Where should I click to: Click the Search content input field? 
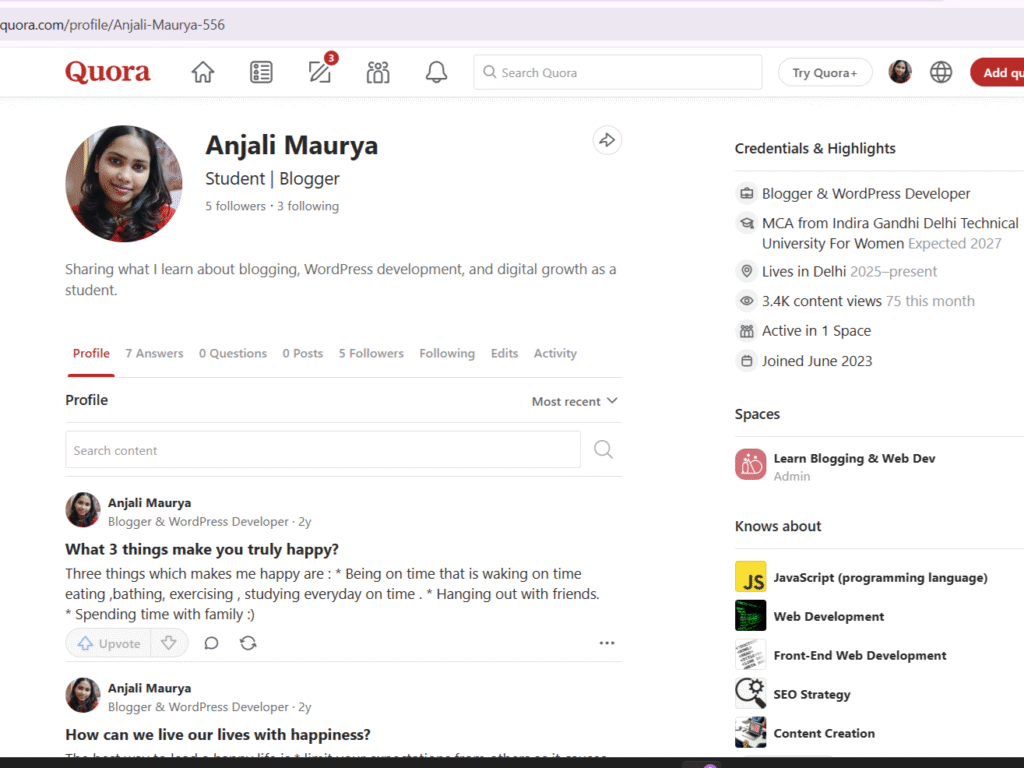click(x=320, y=449)
